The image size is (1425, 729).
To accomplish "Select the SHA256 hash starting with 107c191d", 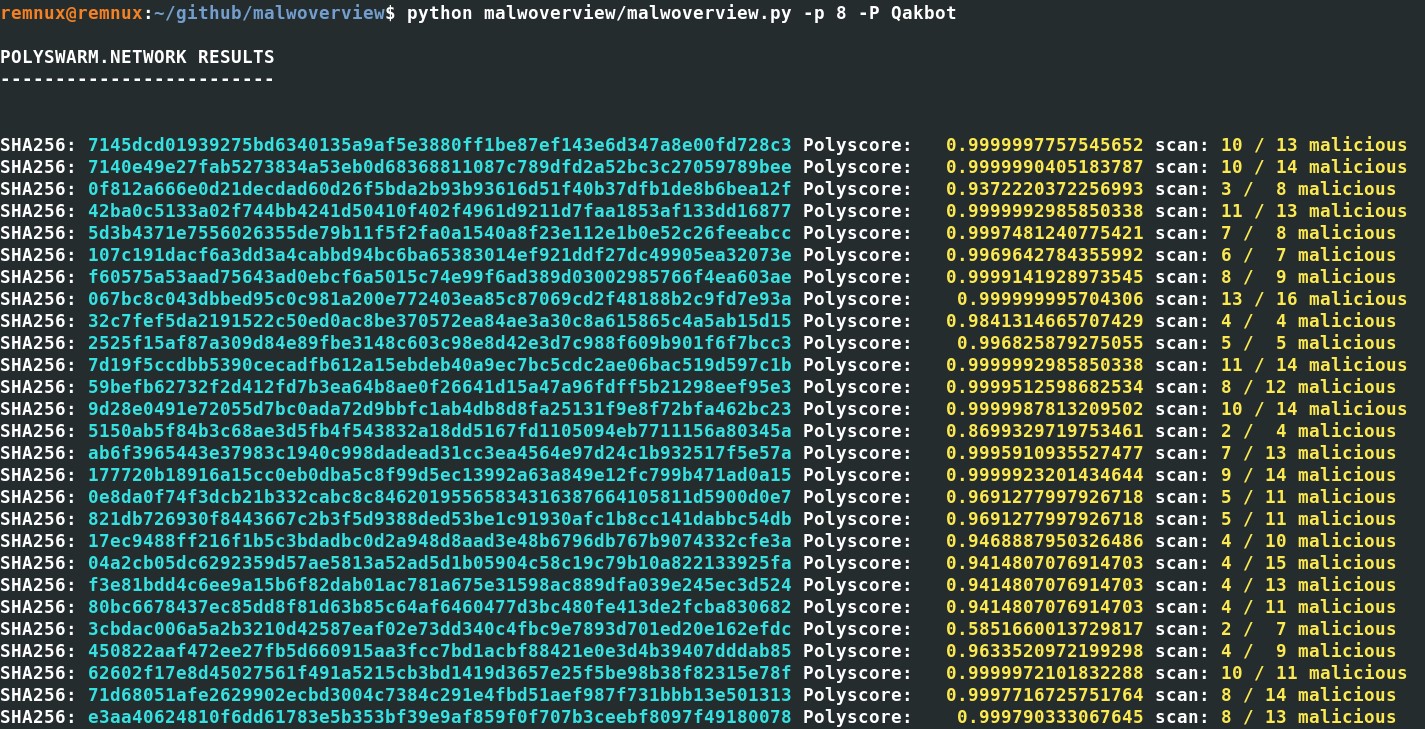I will click(439, 255).
